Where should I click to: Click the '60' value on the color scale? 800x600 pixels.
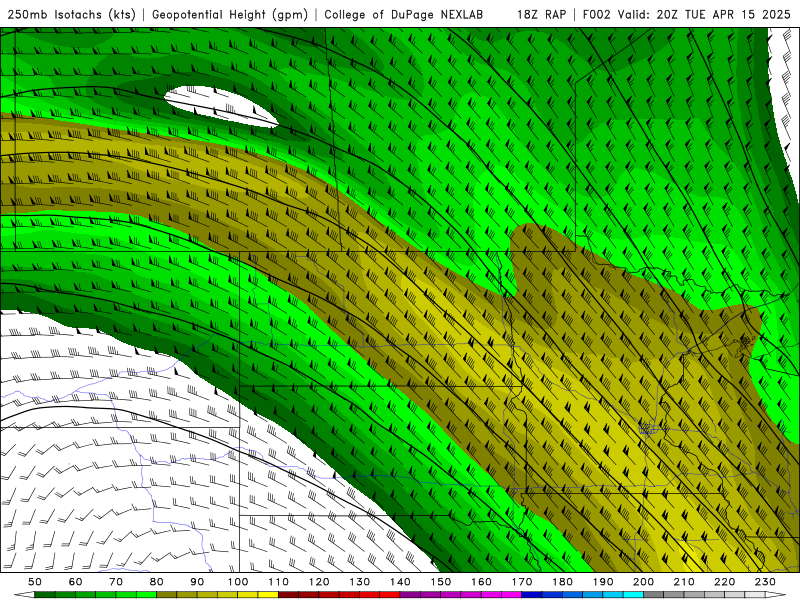(75, 582)
